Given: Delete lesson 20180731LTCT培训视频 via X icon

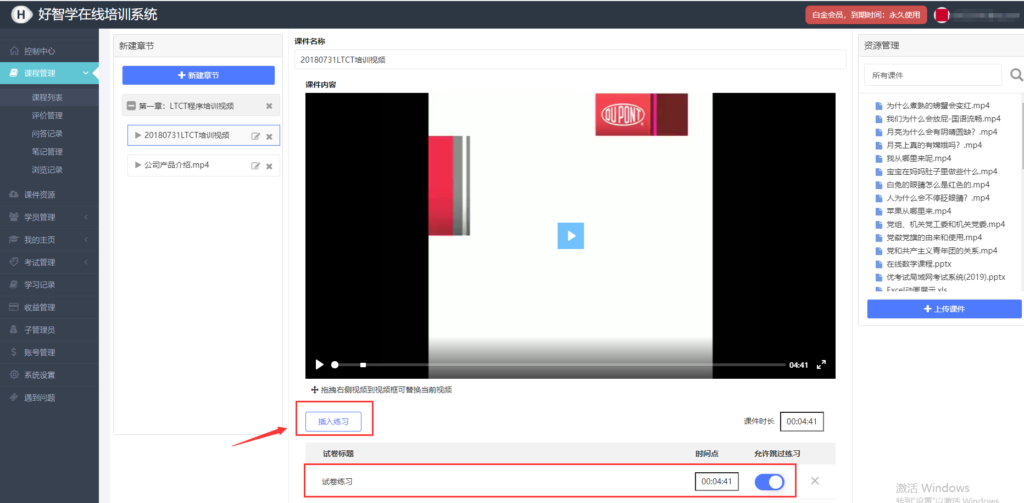Looking at the screenshot, I should pyautogui.click(x=269, y=136).
